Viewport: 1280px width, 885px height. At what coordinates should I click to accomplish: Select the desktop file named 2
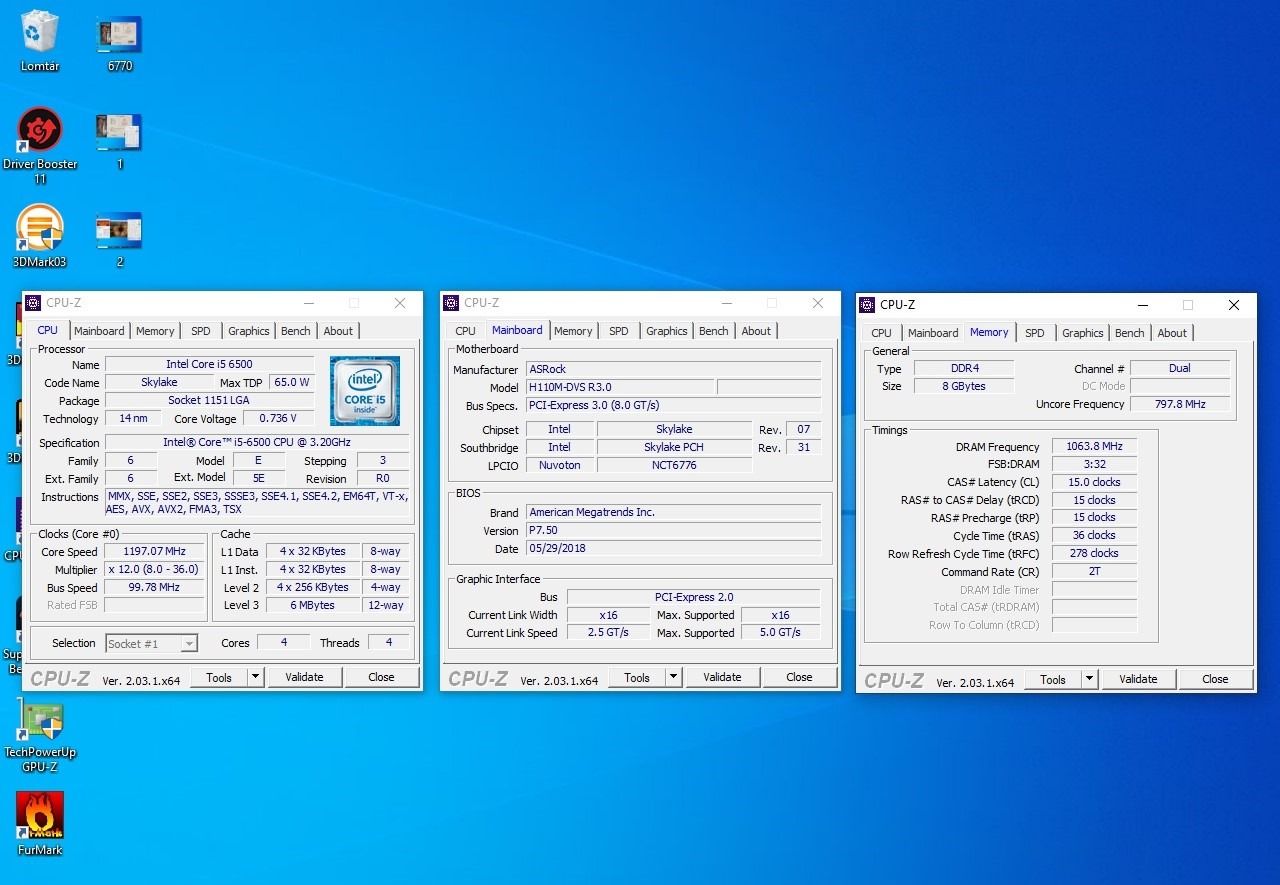(x=119, y=240)
